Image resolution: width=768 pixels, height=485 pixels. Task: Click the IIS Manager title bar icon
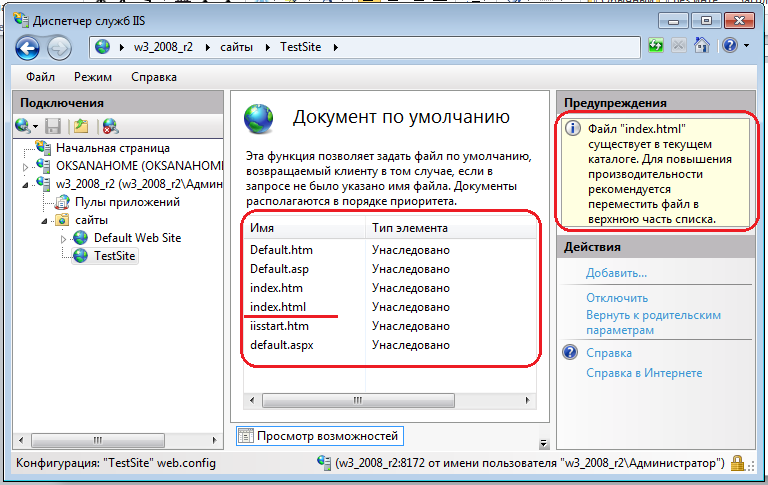21,20
